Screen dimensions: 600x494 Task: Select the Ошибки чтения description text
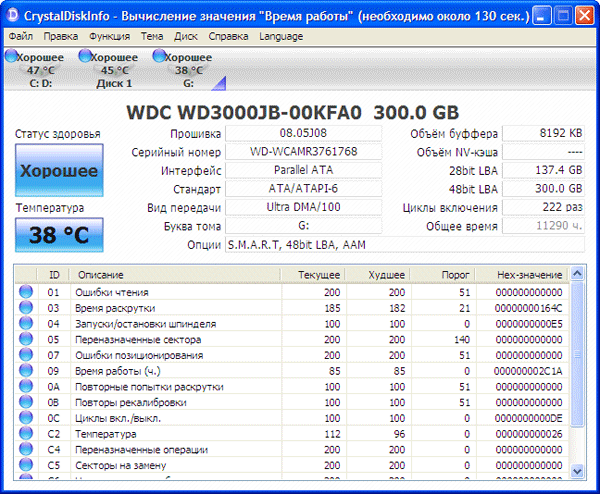[x=112, y=292]
